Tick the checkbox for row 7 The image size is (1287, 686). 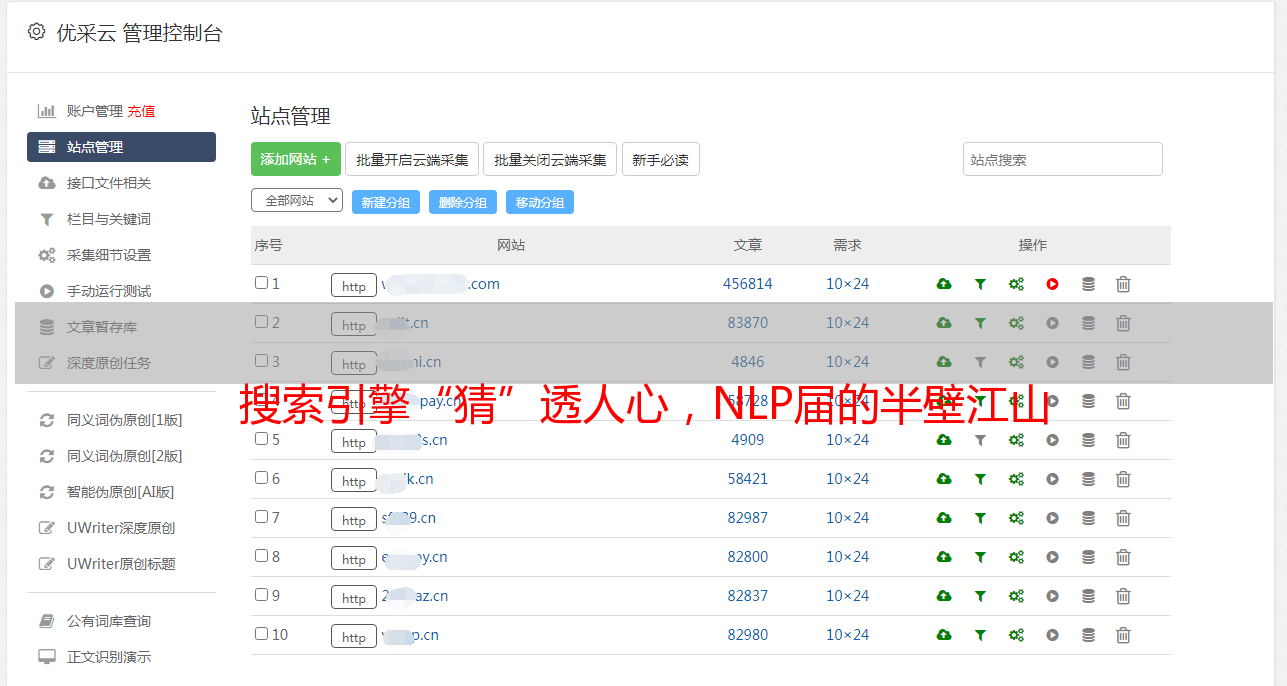pyautogui.click(x=261, y=517)
